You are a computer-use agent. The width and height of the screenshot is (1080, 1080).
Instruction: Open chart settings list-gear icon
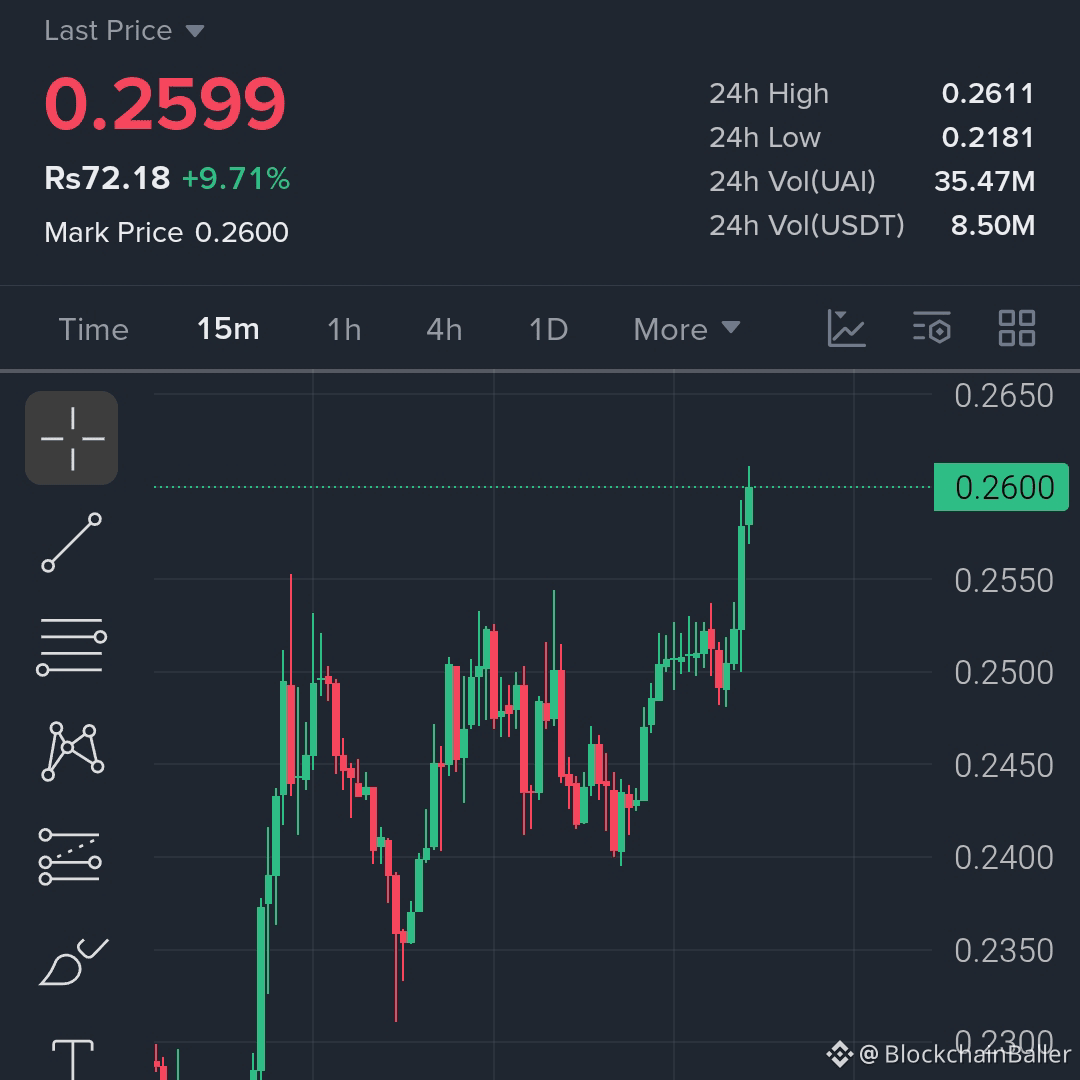(x=931, y=328)
